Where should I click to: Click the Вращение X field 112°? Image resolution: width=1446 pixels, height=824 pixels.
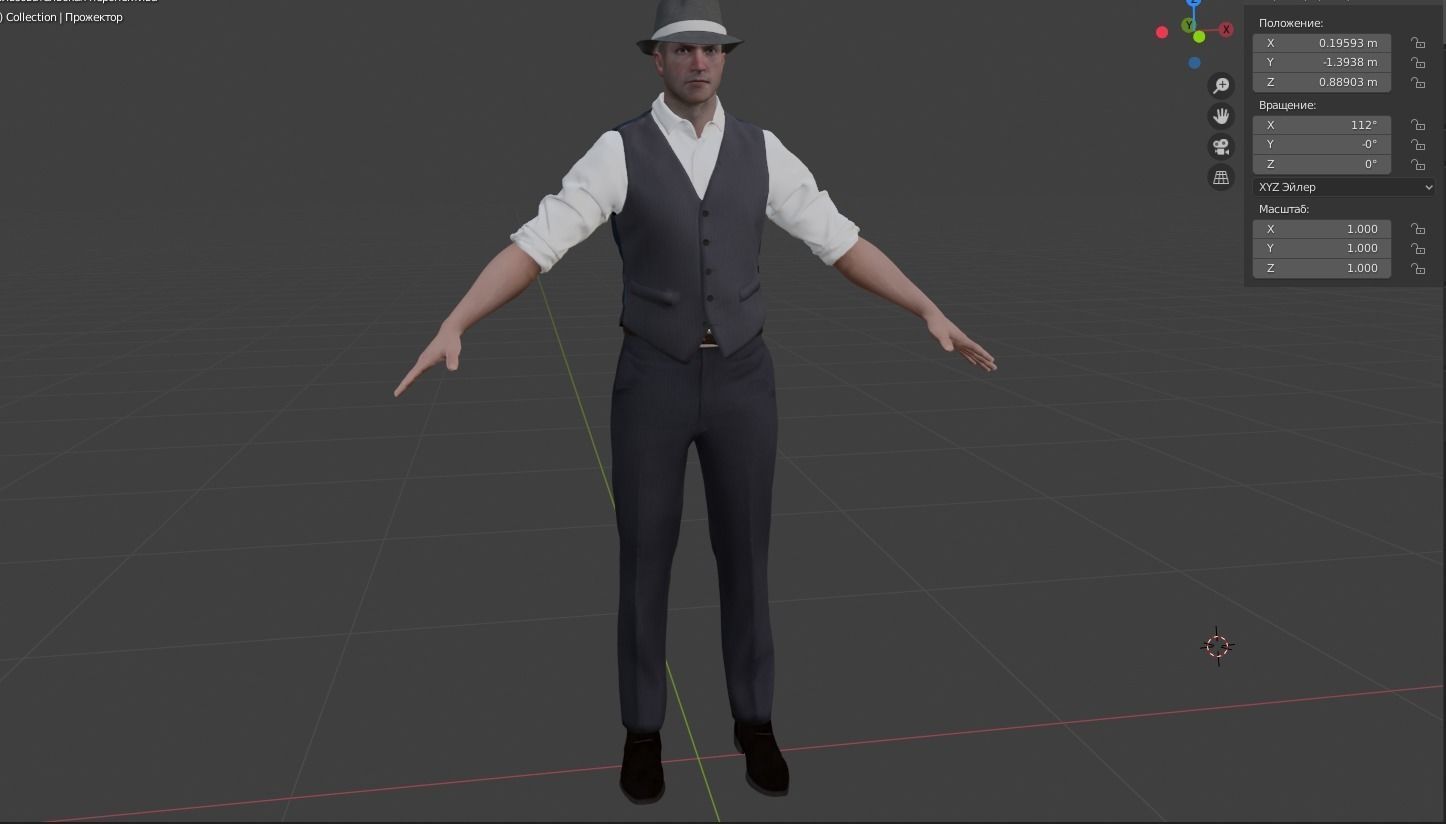(x=1322, y=125)
